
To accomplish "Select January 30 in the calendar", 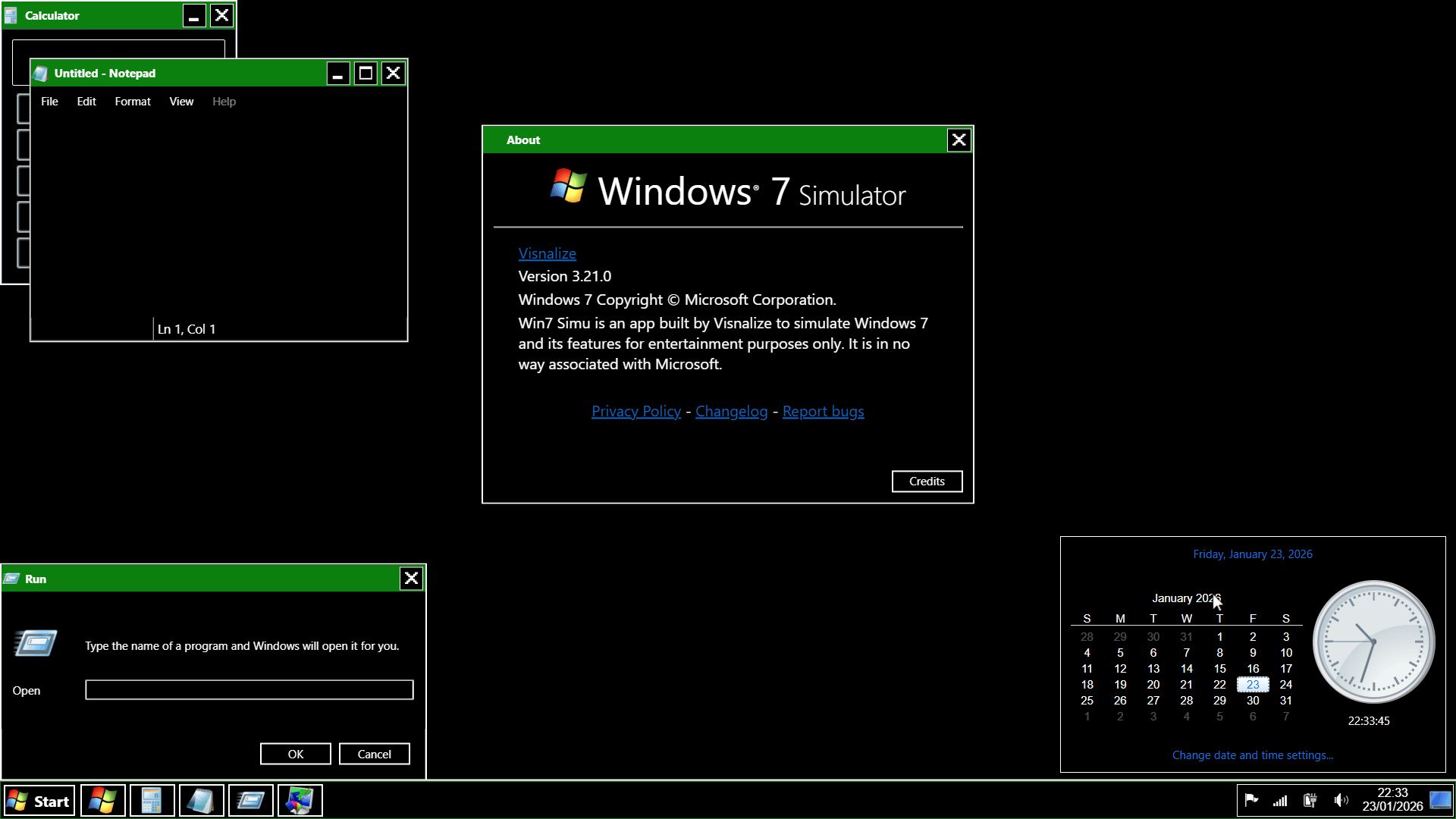I will [1253, 701].
